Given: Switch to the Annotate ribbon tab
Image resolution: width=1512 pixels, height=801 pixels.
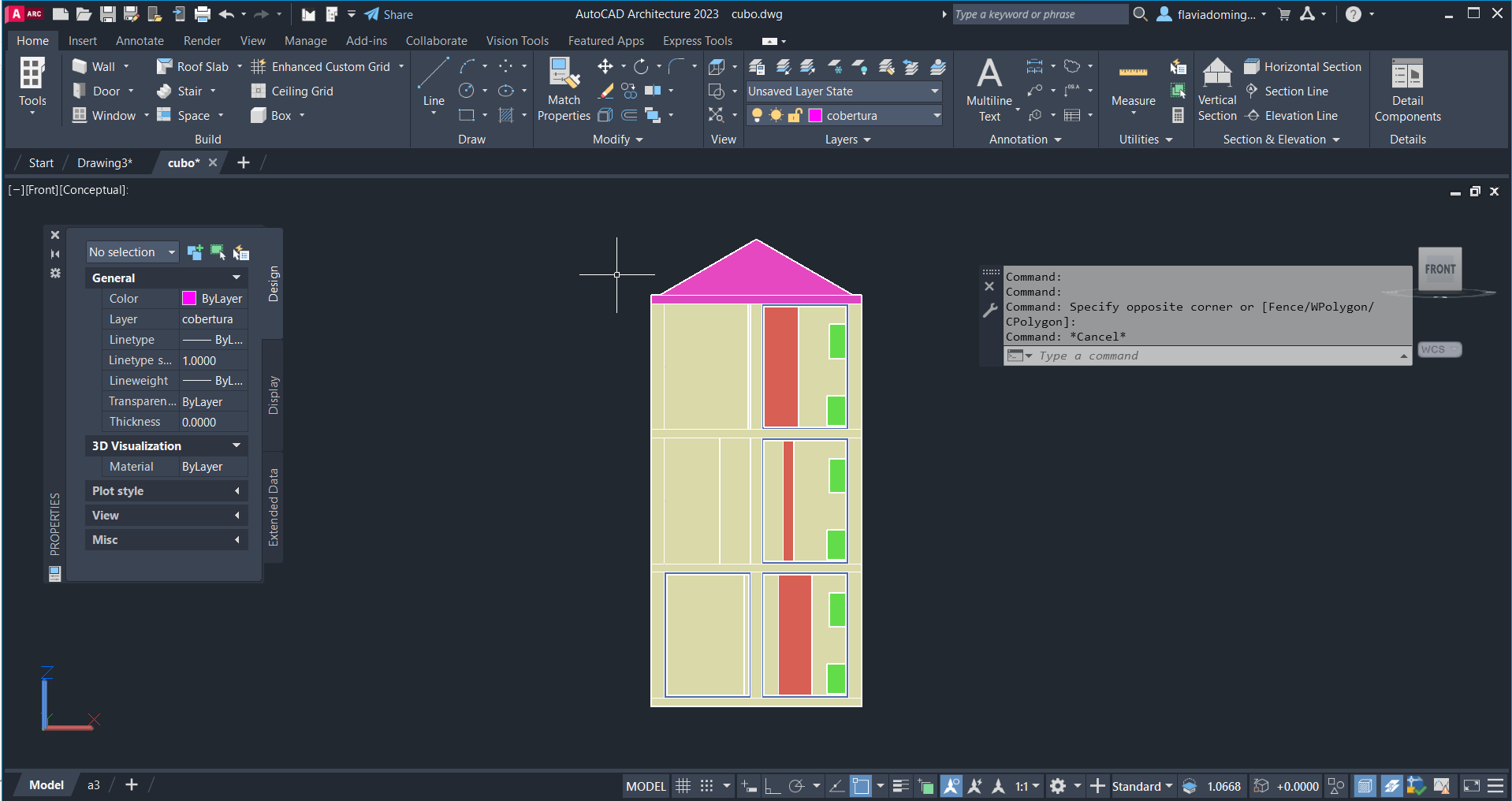Looking at the screenshot, I should (140, 41).
